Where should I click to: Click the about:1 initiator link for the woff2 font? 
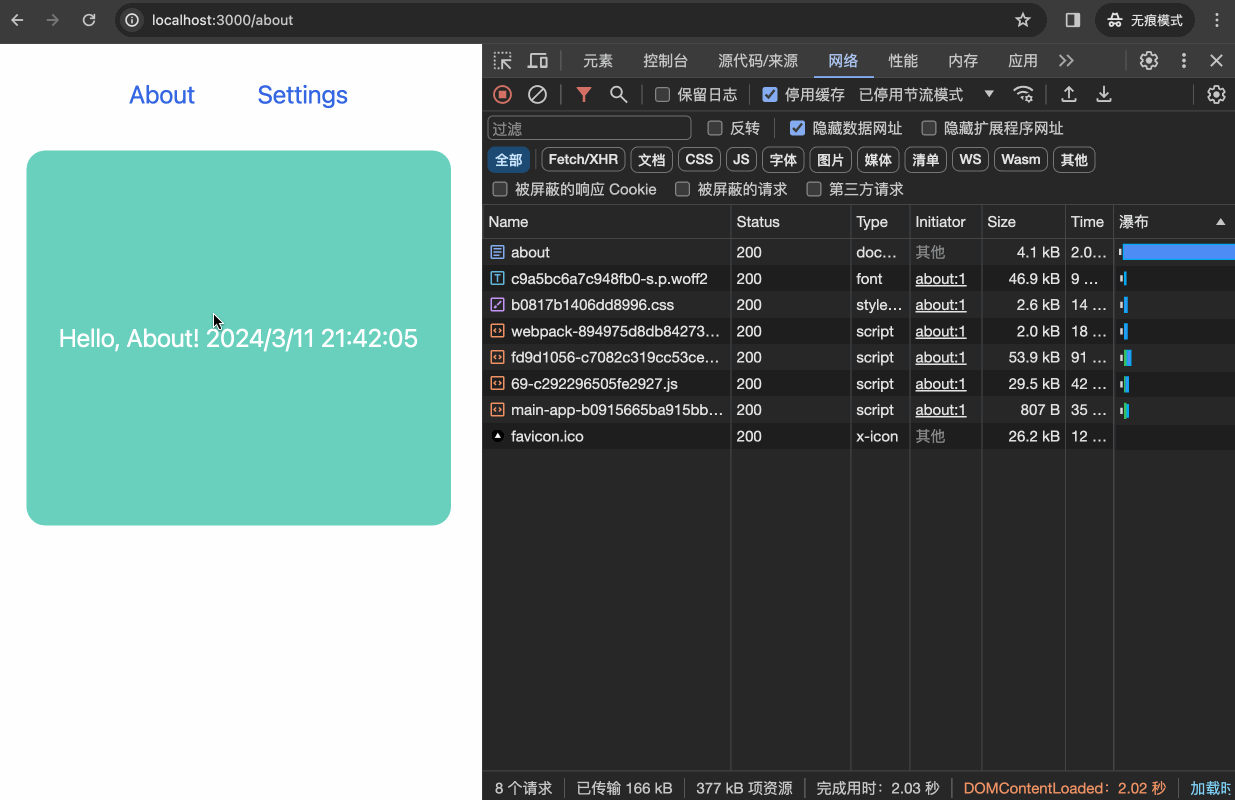pos(940,278)
